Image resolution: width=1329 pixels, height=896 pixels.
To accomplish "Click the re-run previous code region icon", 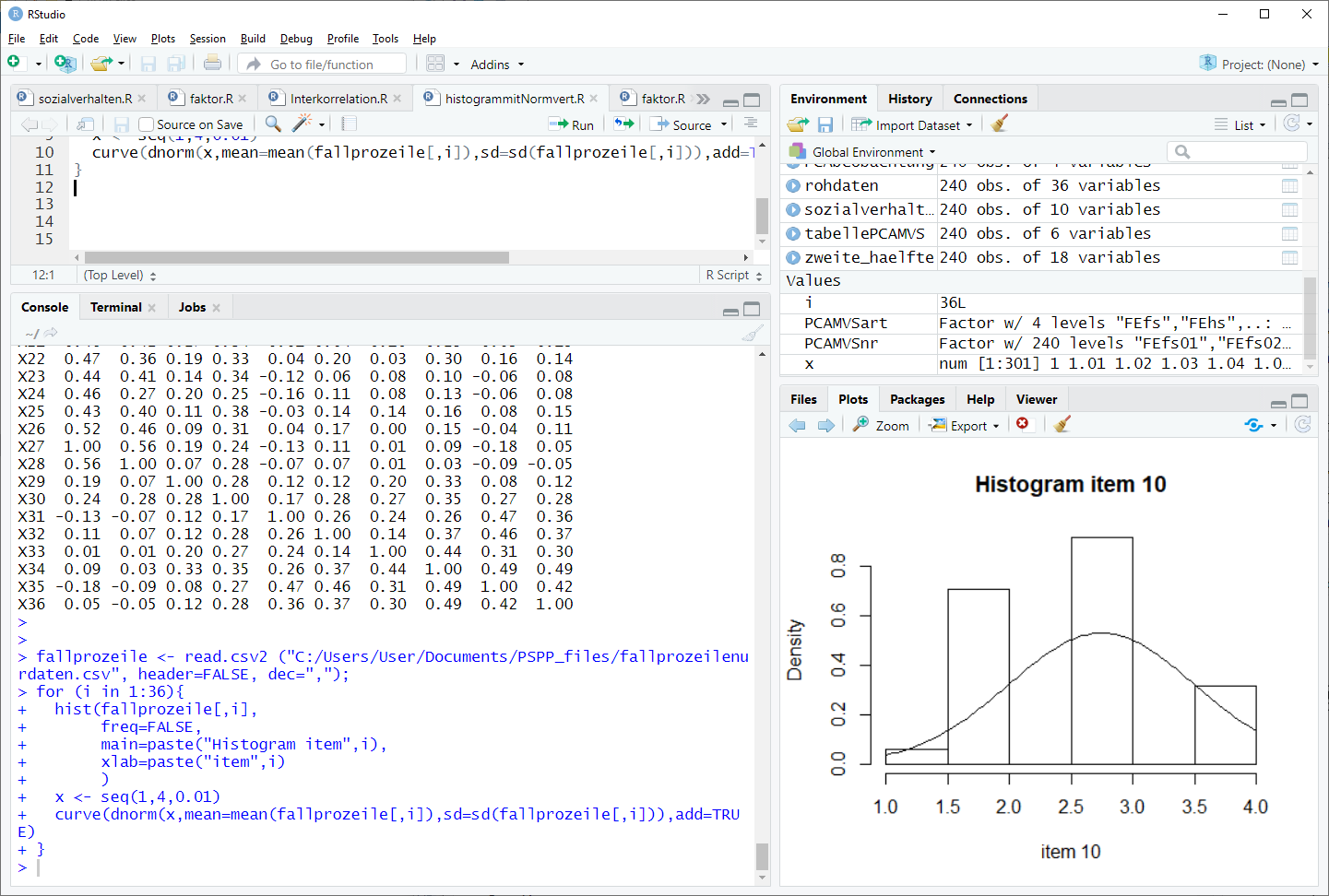I will pos(624,124).
